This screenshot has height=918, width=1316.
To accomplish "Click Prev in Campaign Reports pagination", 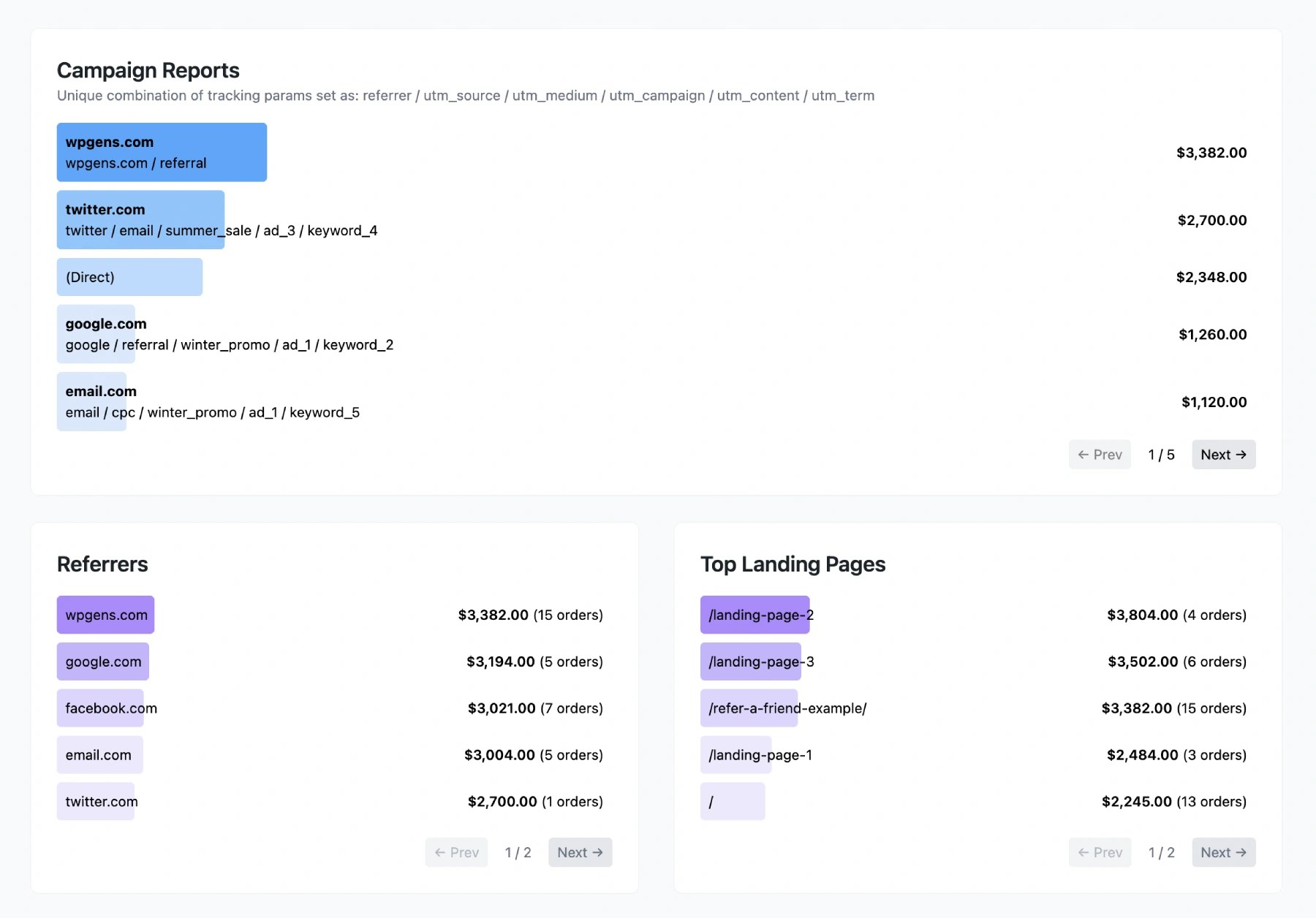I will [1099, 454].
